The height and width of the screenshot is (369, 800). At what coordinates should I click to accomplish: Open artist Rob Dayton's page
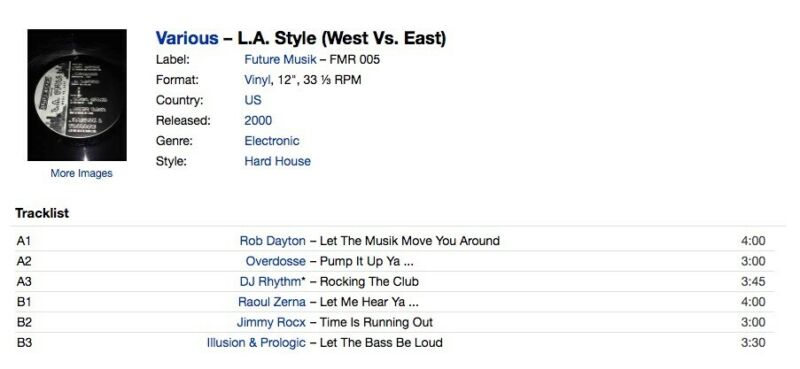[272, 241]
